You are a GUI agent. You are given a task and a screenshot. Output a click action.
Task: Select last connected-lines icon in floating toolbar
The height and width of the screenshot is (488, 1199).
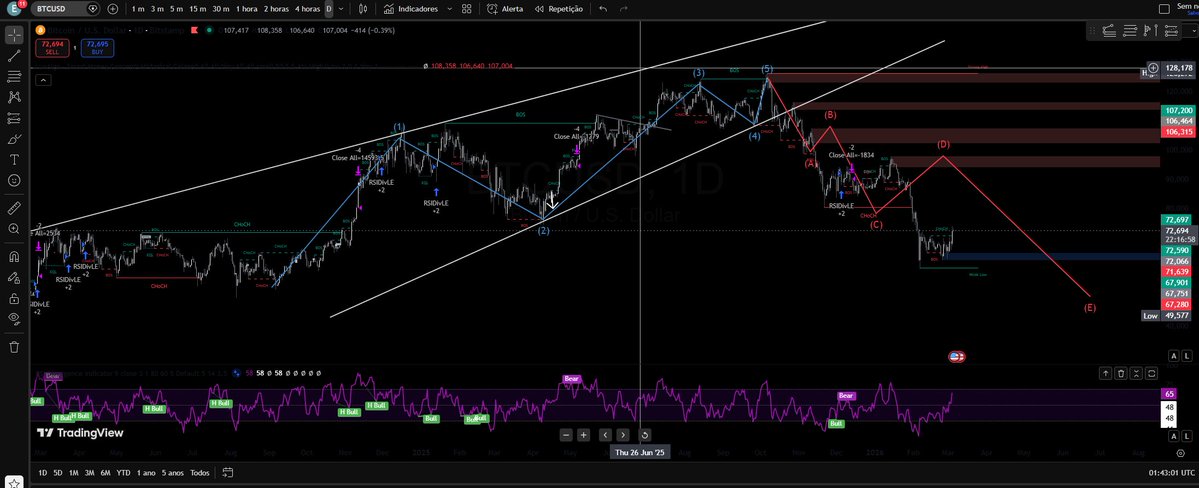(x=1170, y=31)
